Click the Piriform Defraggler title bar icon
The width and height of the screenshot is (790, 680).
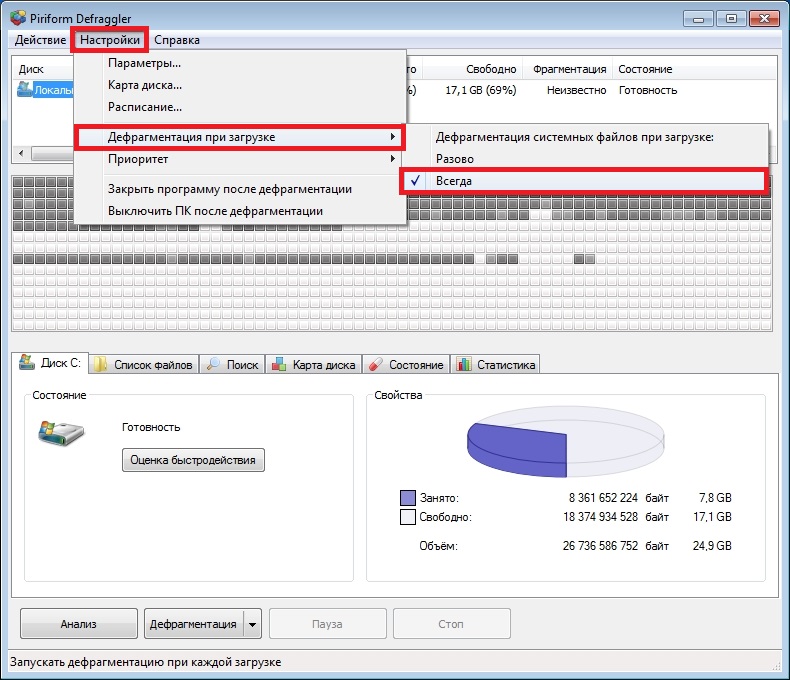click(x=18, y=18)
